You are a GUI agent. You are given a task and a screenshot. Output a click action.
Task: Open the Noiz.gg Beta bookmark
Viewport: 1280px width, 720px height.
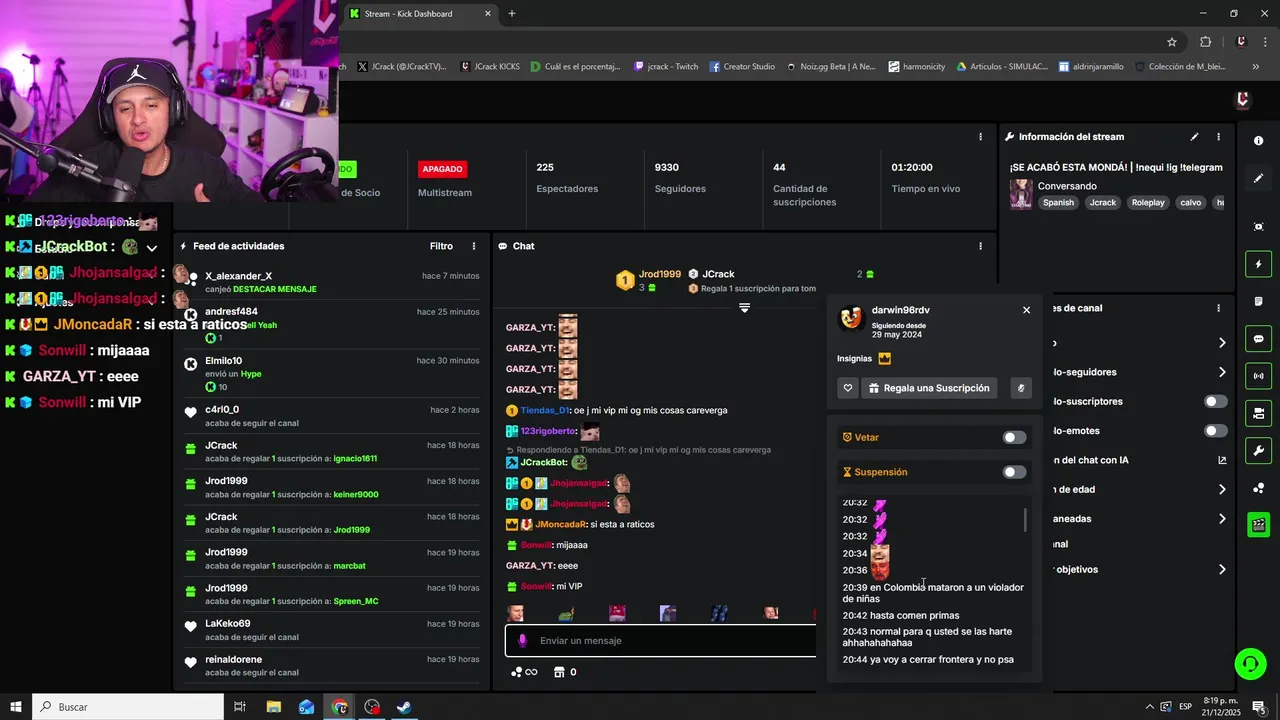click(830, 67)
